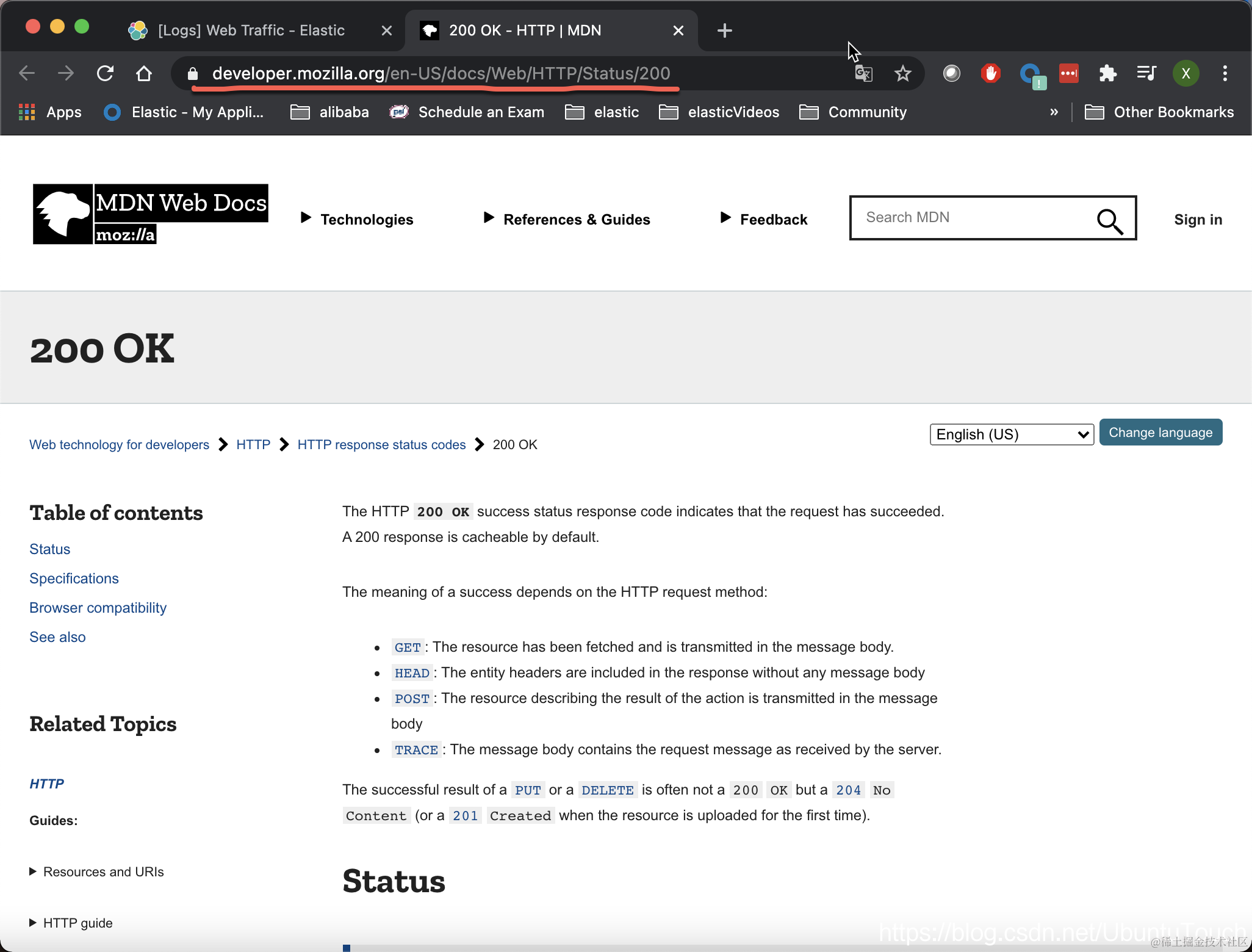1252x952 pixels.
Task: Open the English (US) language dropdown
Action: click(1012, 435)
